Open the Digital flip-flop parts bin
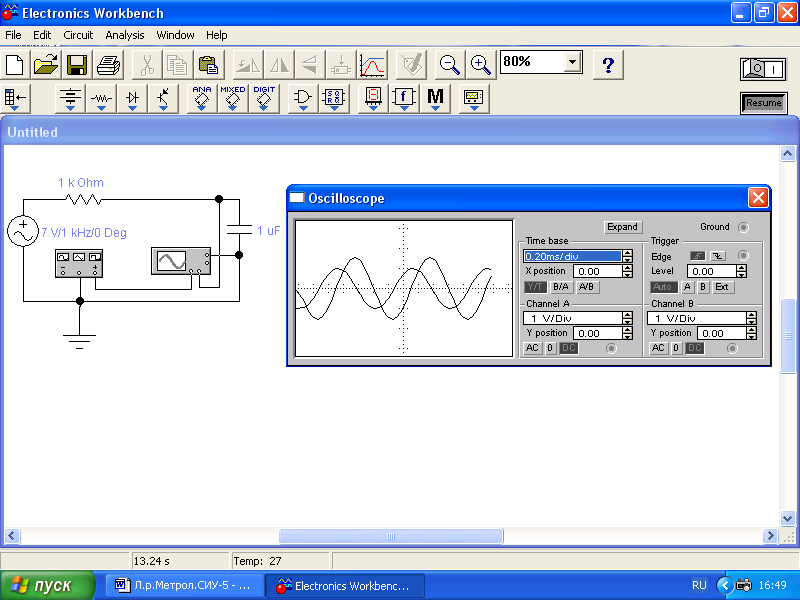800x600 pixels. 334,98
